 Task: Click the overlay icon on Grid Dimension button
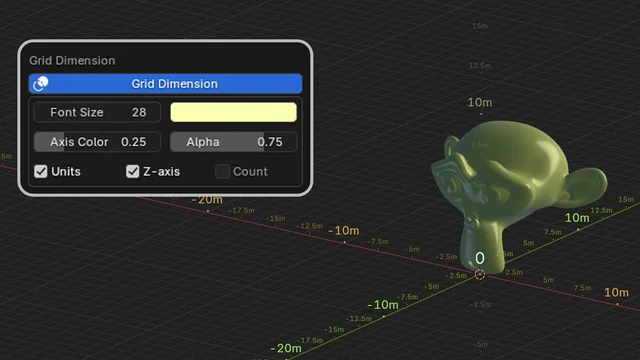(40, 84)
